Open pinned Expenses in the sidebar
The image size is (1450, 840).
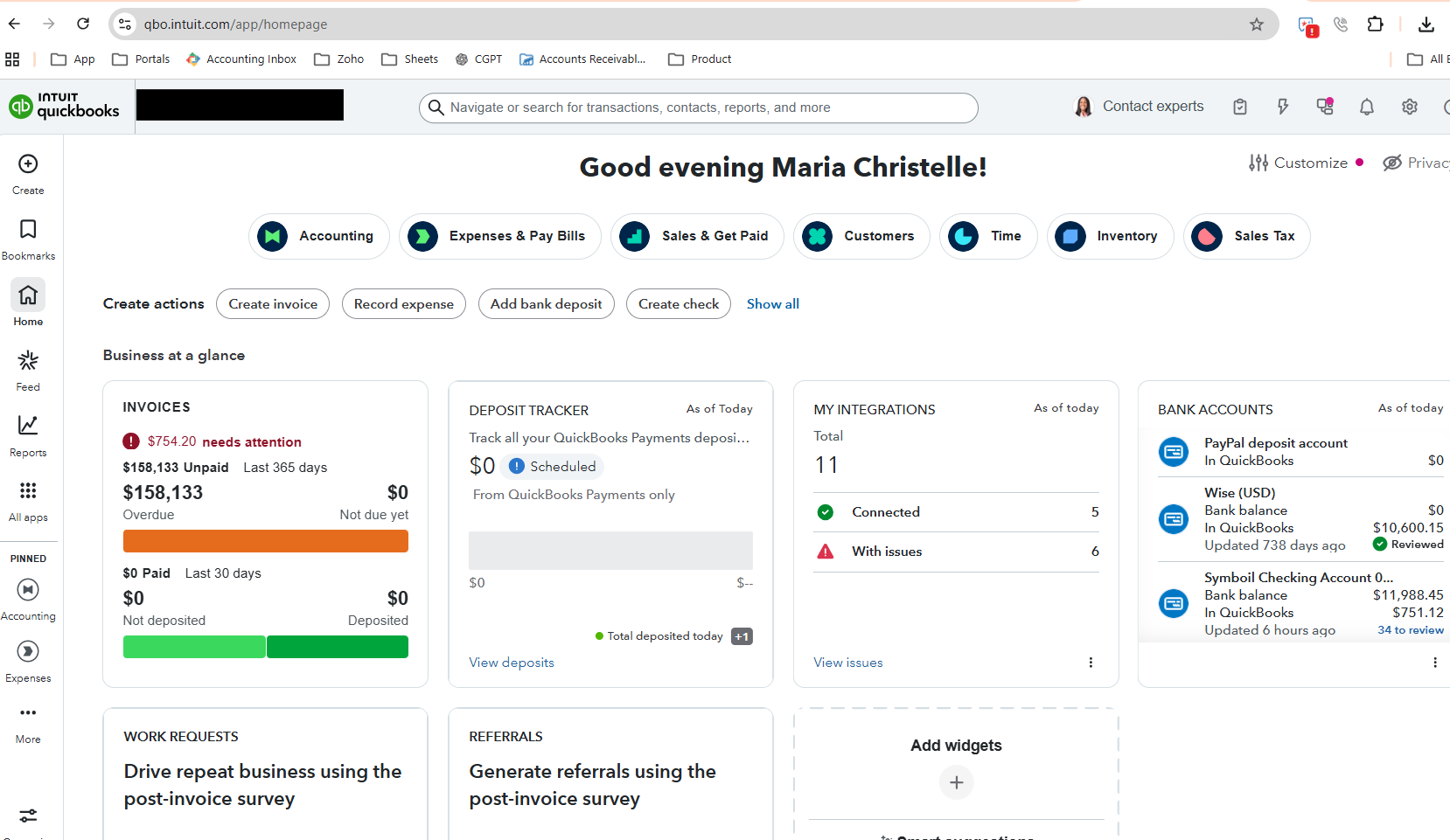[x=28, y=662]
